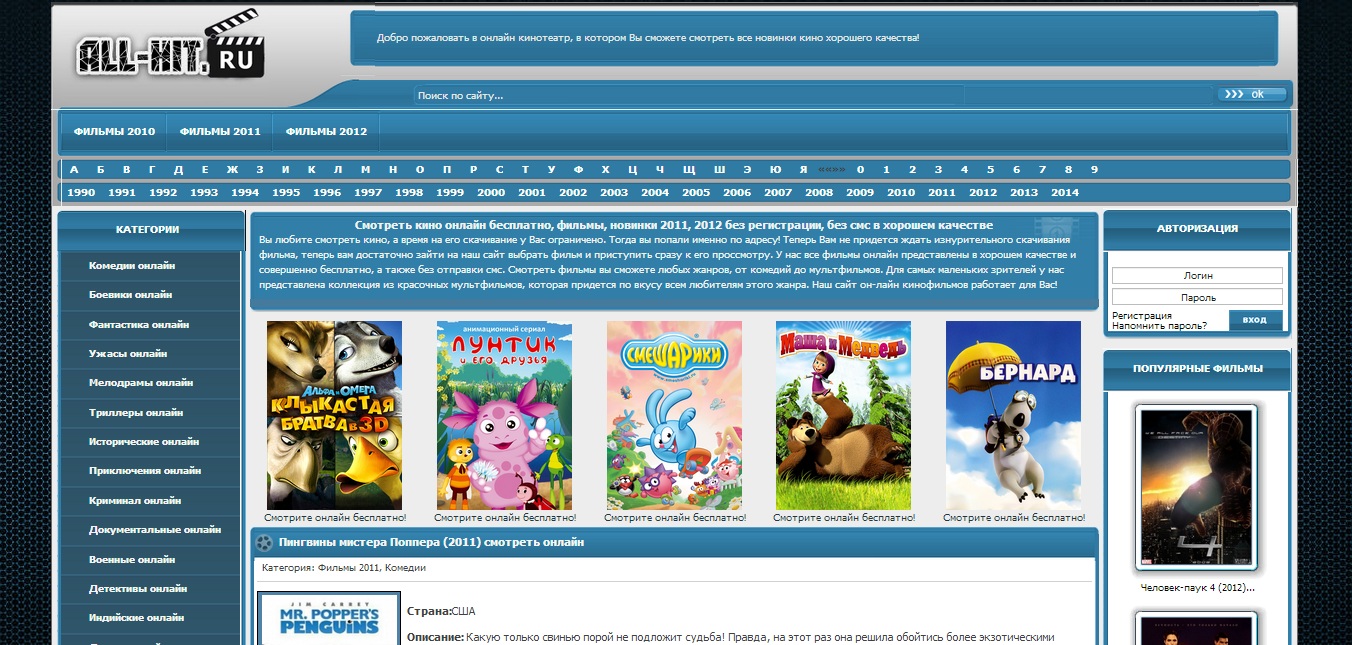Open the Бернард cartoon poster
Viewport: 1352px width, 645px height.
(x=1014, y=415)
